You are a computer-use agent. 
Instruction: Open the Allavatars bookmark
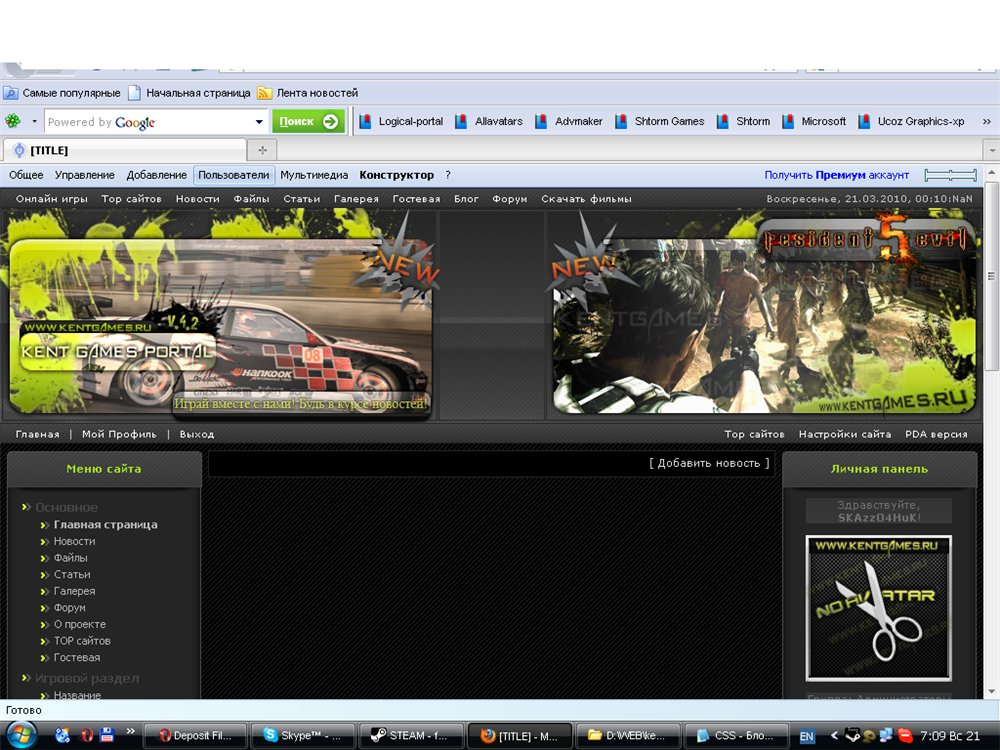[489, 121]
